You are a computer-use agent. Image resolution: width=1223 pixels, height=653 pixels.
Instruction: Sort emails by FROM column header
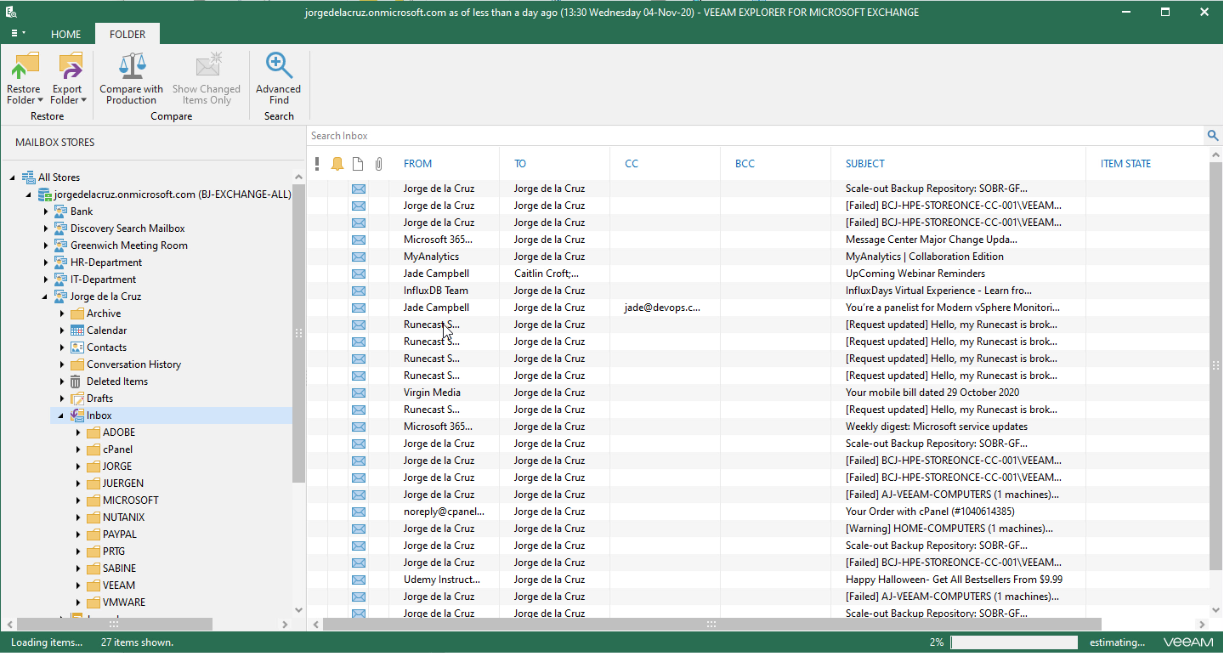coord(418,164)
